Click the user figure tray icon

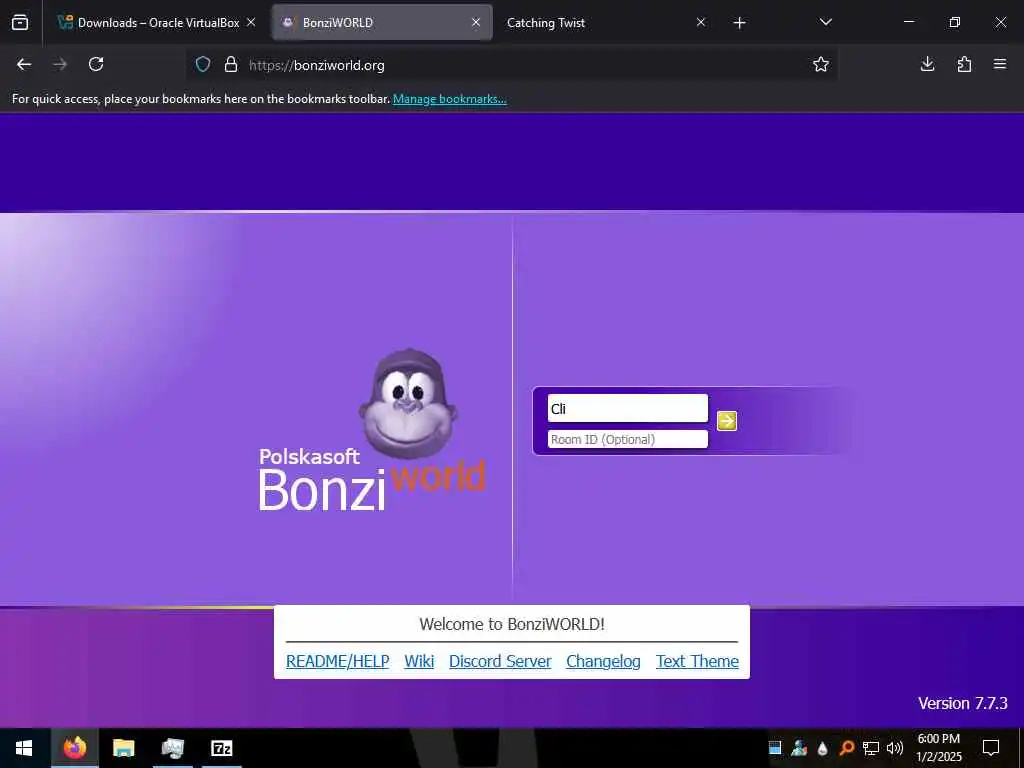799,748
